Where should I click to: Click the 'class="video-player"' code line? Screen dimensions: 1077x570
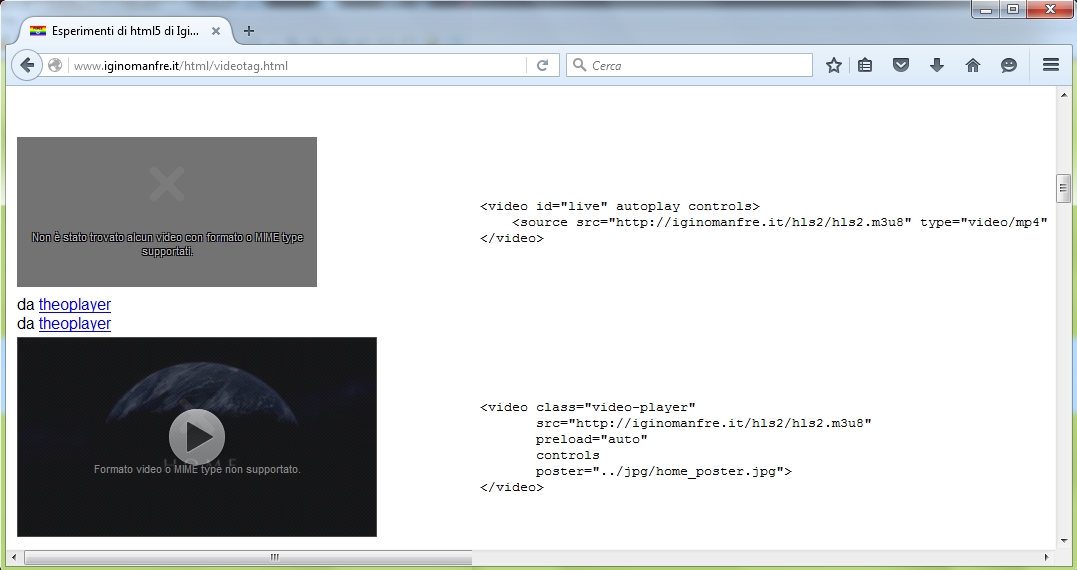coord(588,407)
